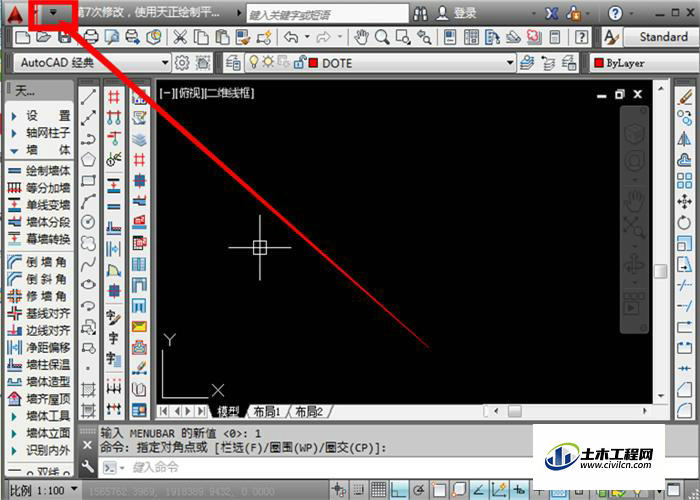Toggle the DOTE layer lock icon

(300, 62)
